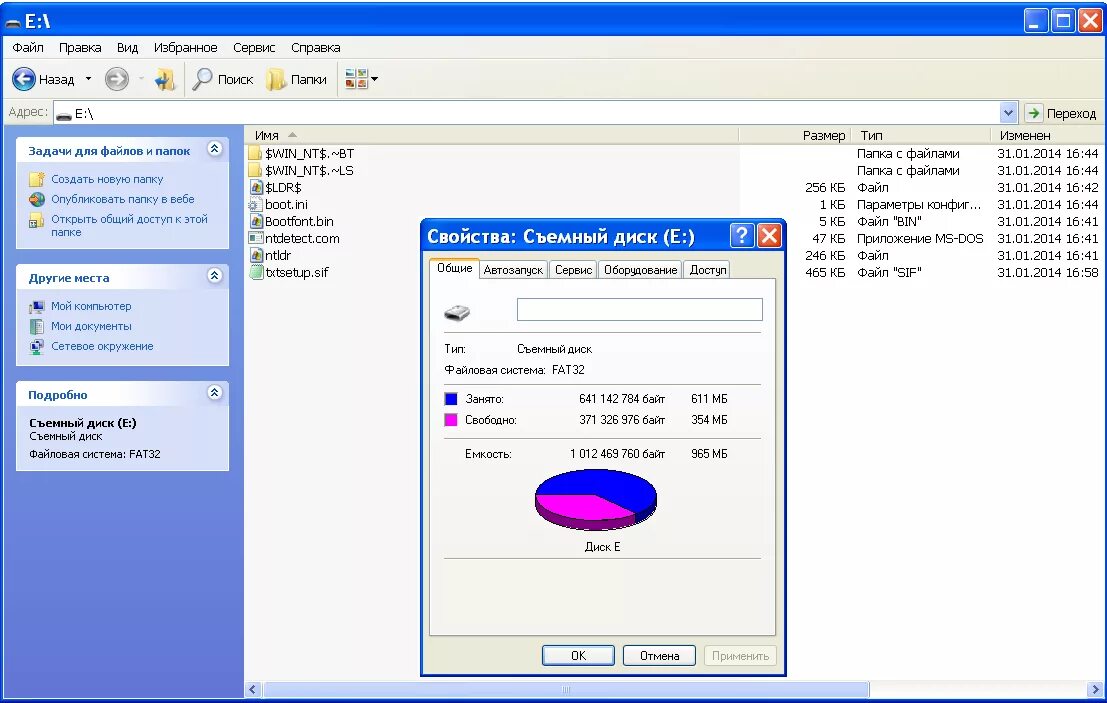Sort by the Имя column header

491,135
